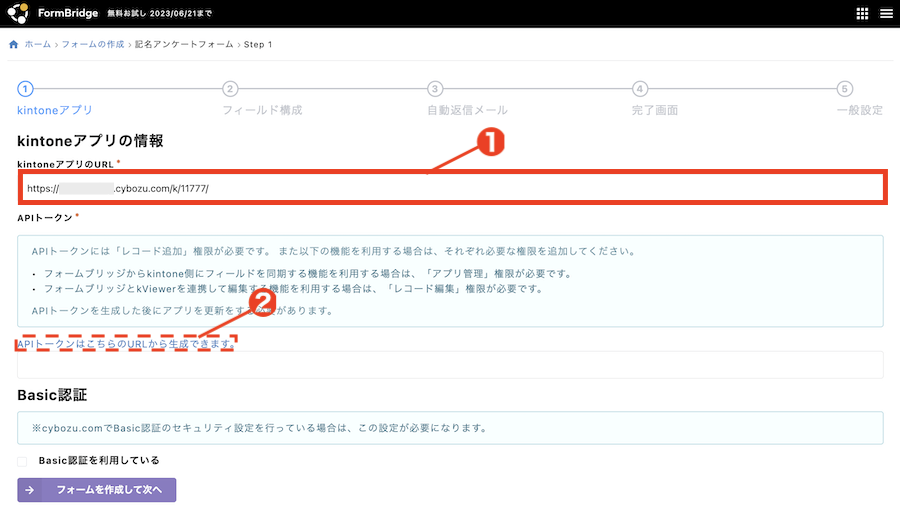
Task: Click the FormBridge title text
Action: pos(68,13)
